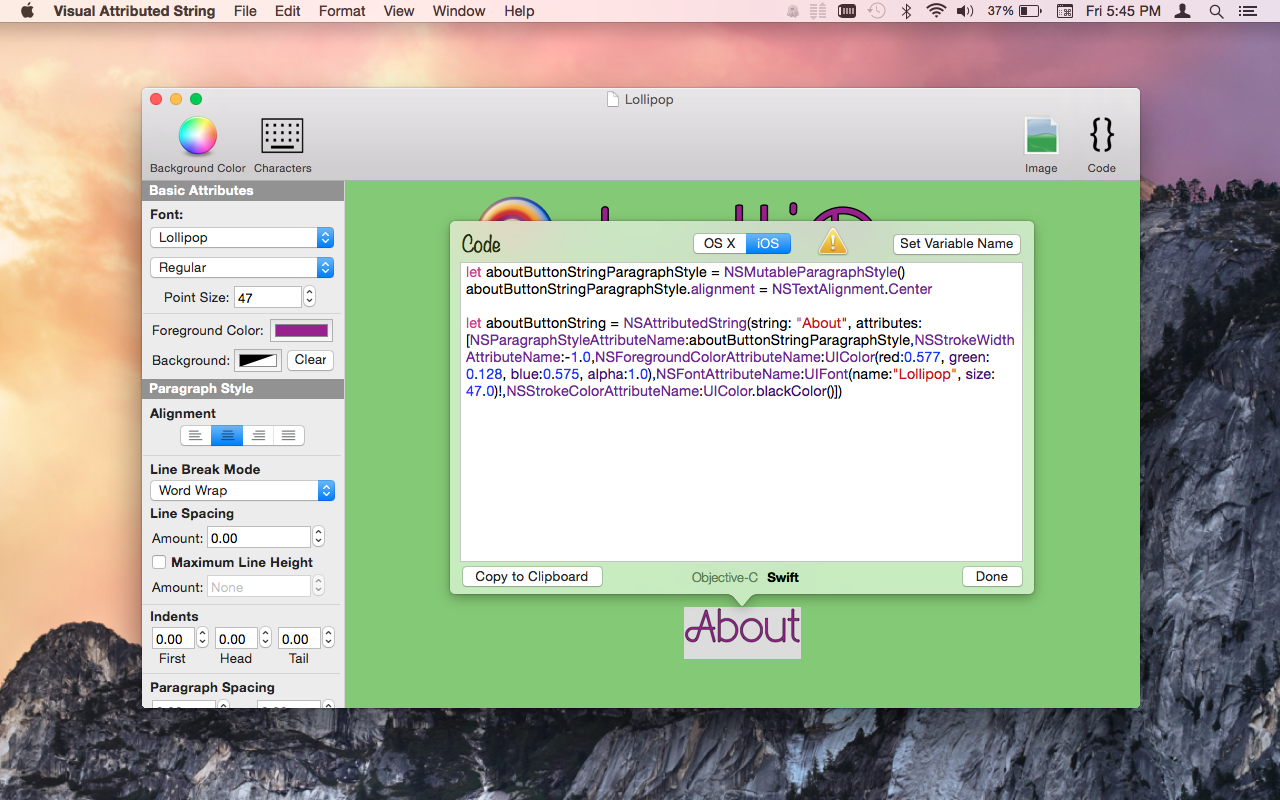Viewport: 1280px width, 800px height.
Task: Click the volume menu bar icon
Action: (x=965, y=11)
